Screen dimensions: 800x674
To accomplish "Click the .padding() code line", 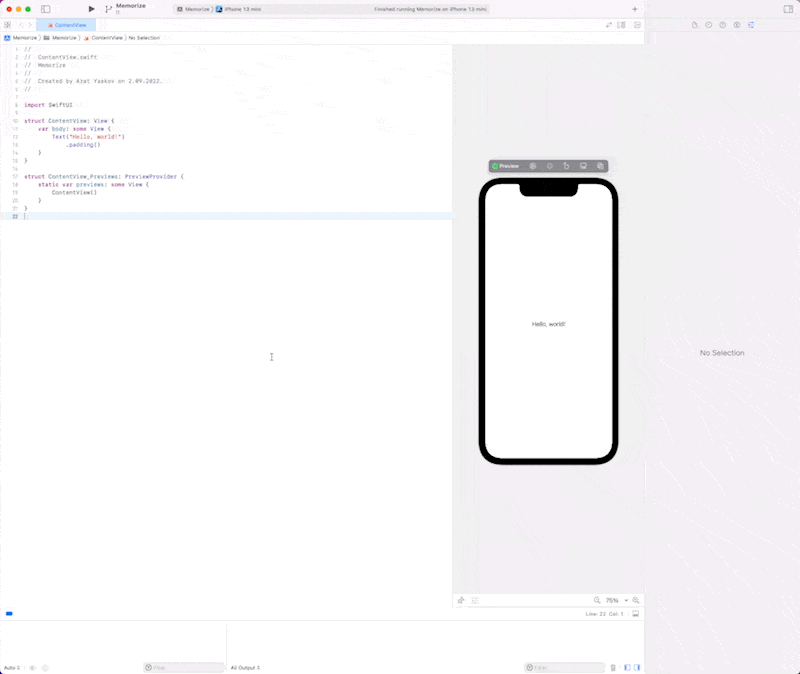I will pos(83,145).
